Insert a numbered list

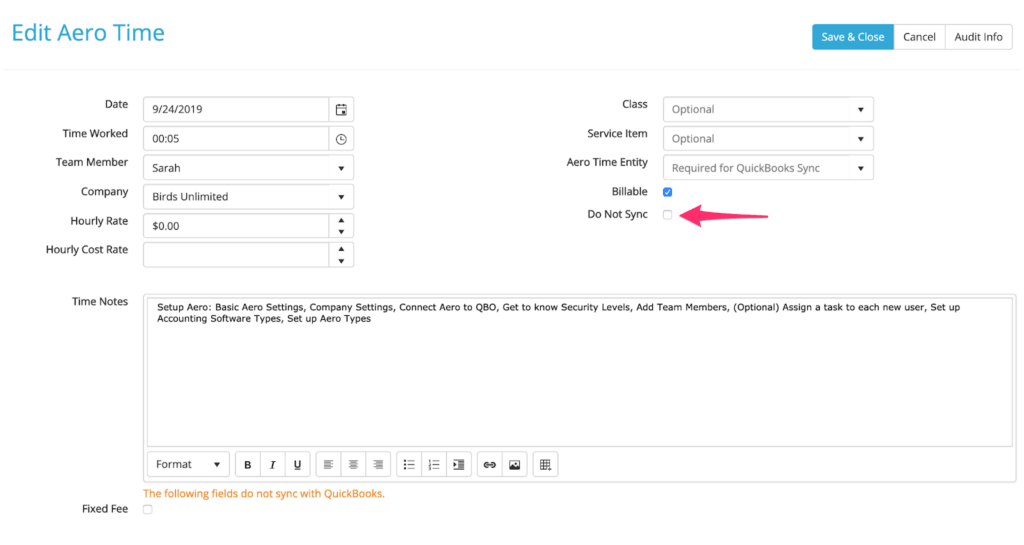pos(434,465)
